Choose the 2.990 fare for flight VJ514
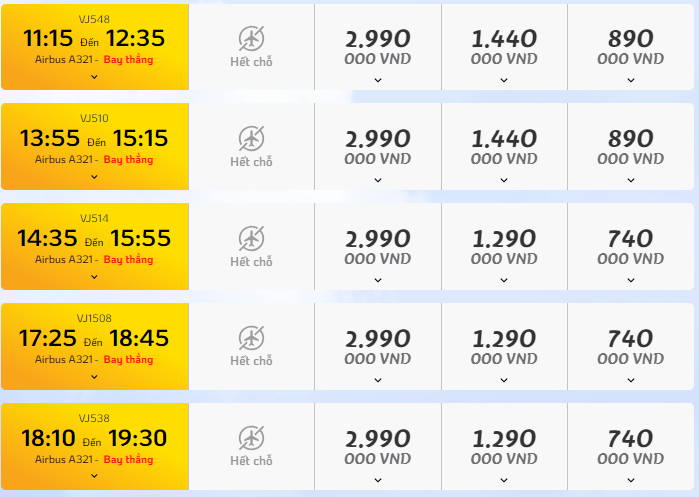Image resolution: width=699 pixels, height=497 pixels. (x=378, y=246)
